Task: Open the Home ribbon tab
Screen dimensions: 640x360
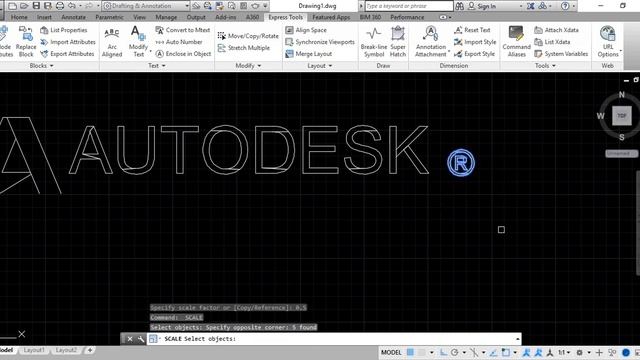Action: [x=19, y=17]
